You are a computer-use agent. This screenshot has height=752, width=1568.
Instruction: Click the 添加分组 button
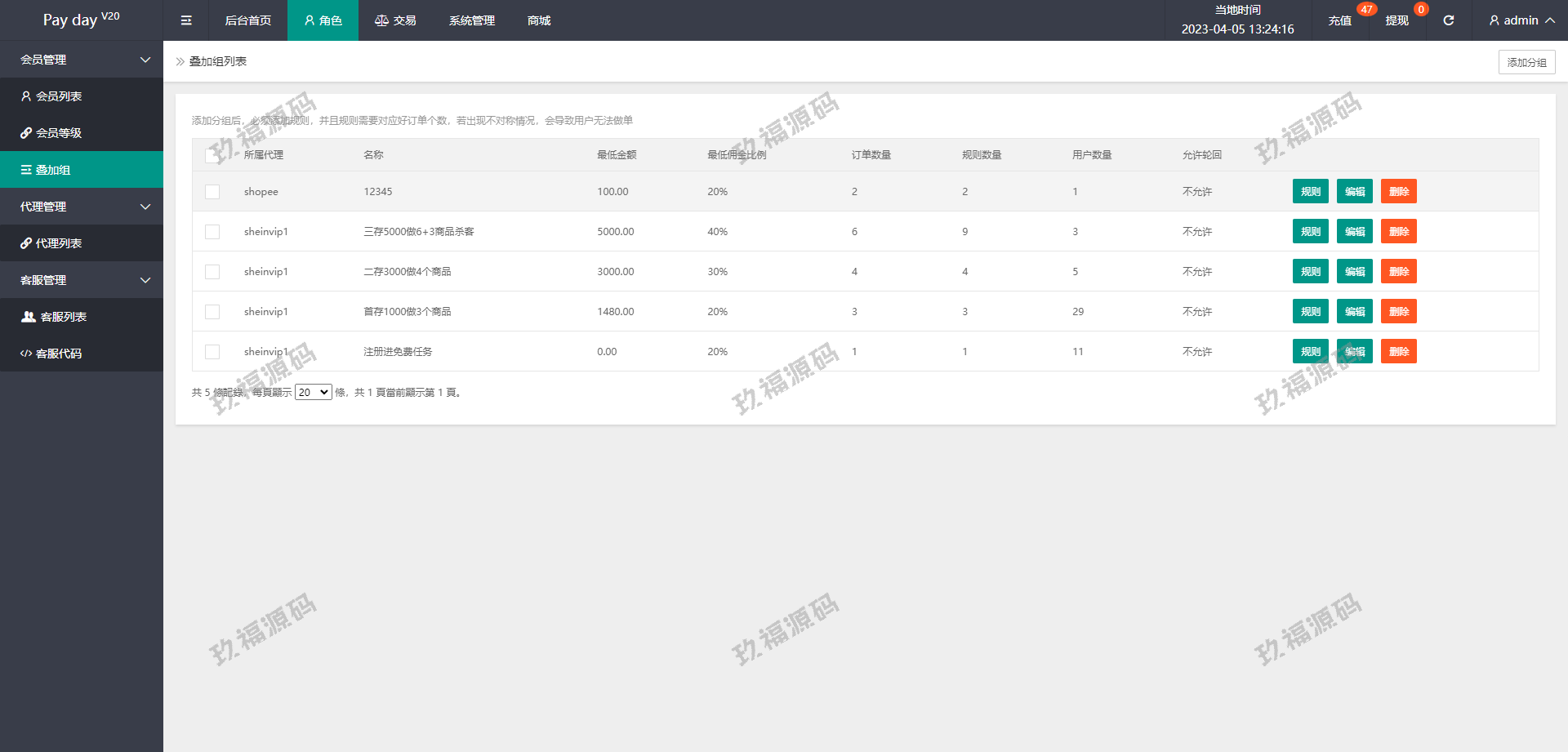(x=1526, y=62)
